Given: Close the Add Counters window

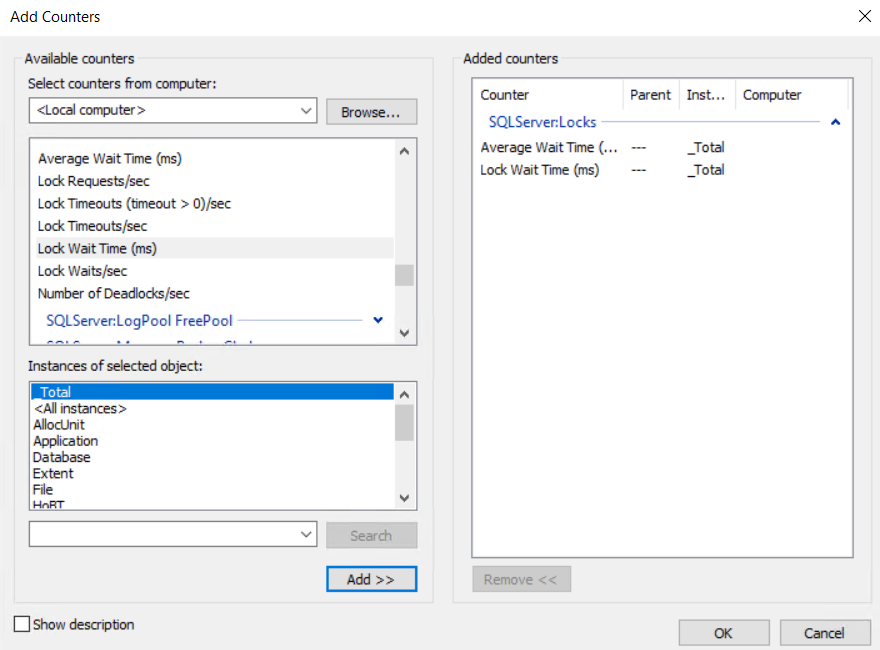Looking at the screenshot, I should pos(864,16).
